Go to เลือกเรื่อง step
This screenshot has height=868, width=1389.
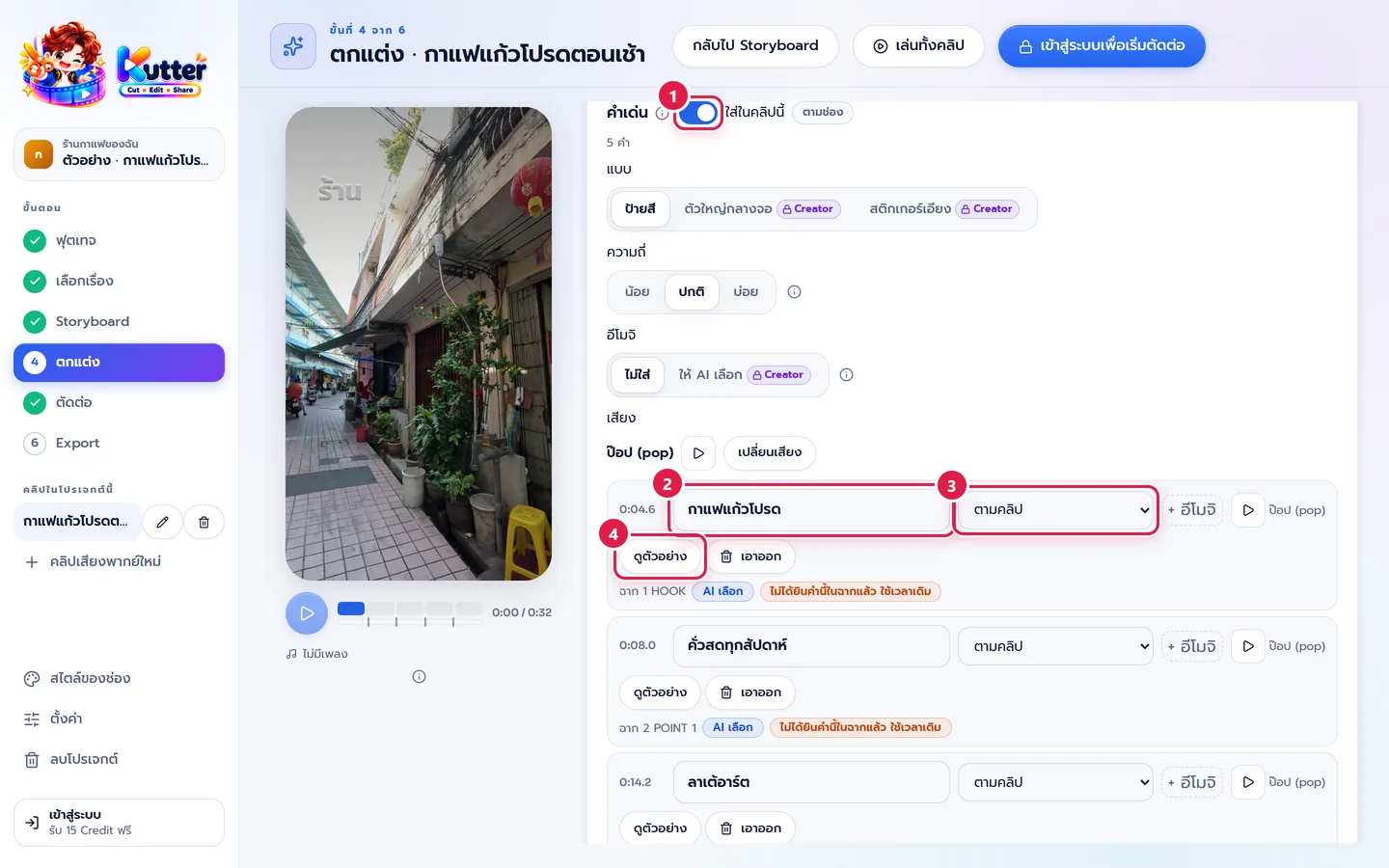pyautogui.click(x=119, y=281)
